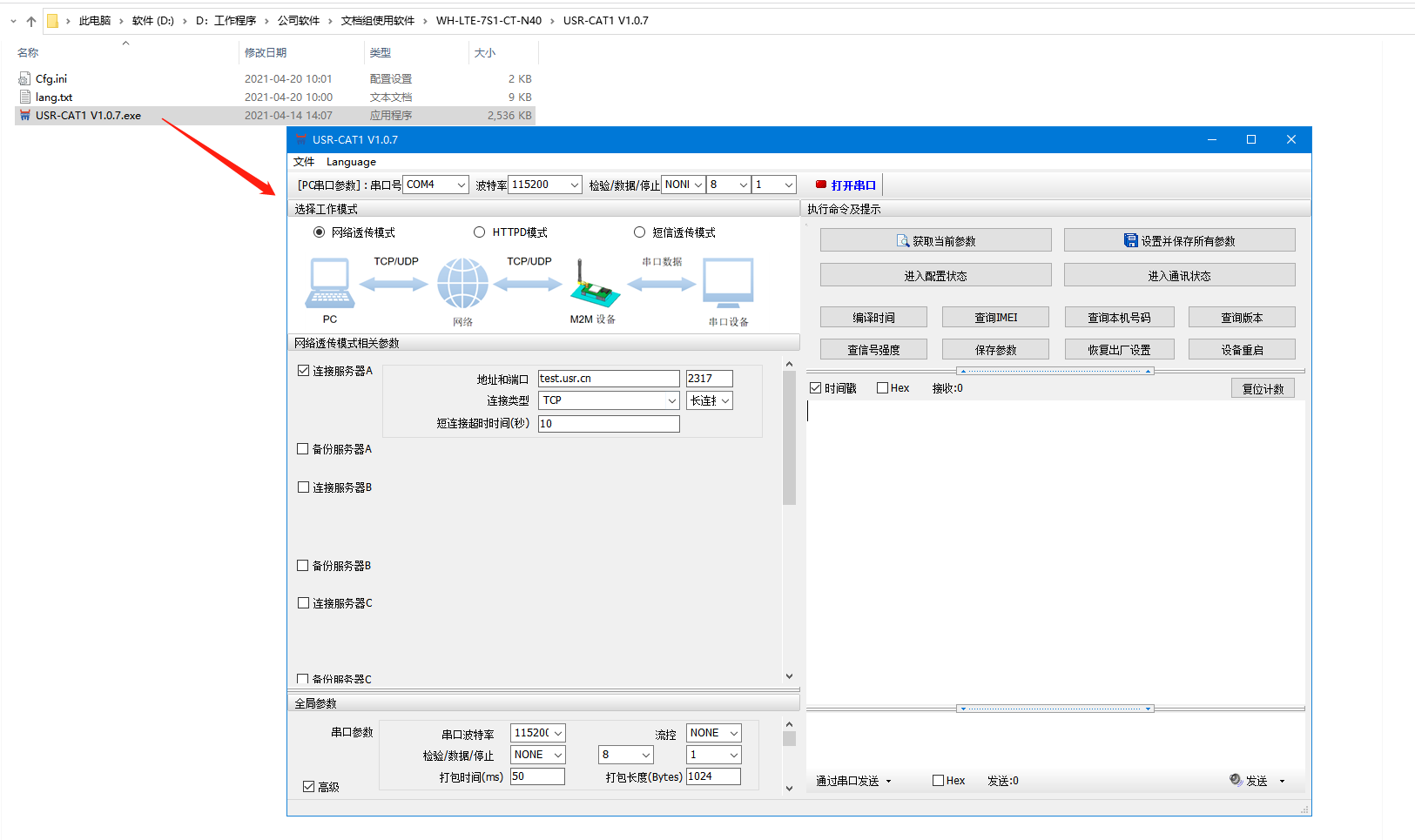Uncheck 连接服务器A checkbox
The width and height of the screenshot is (1415, 840).
point(303,371)
